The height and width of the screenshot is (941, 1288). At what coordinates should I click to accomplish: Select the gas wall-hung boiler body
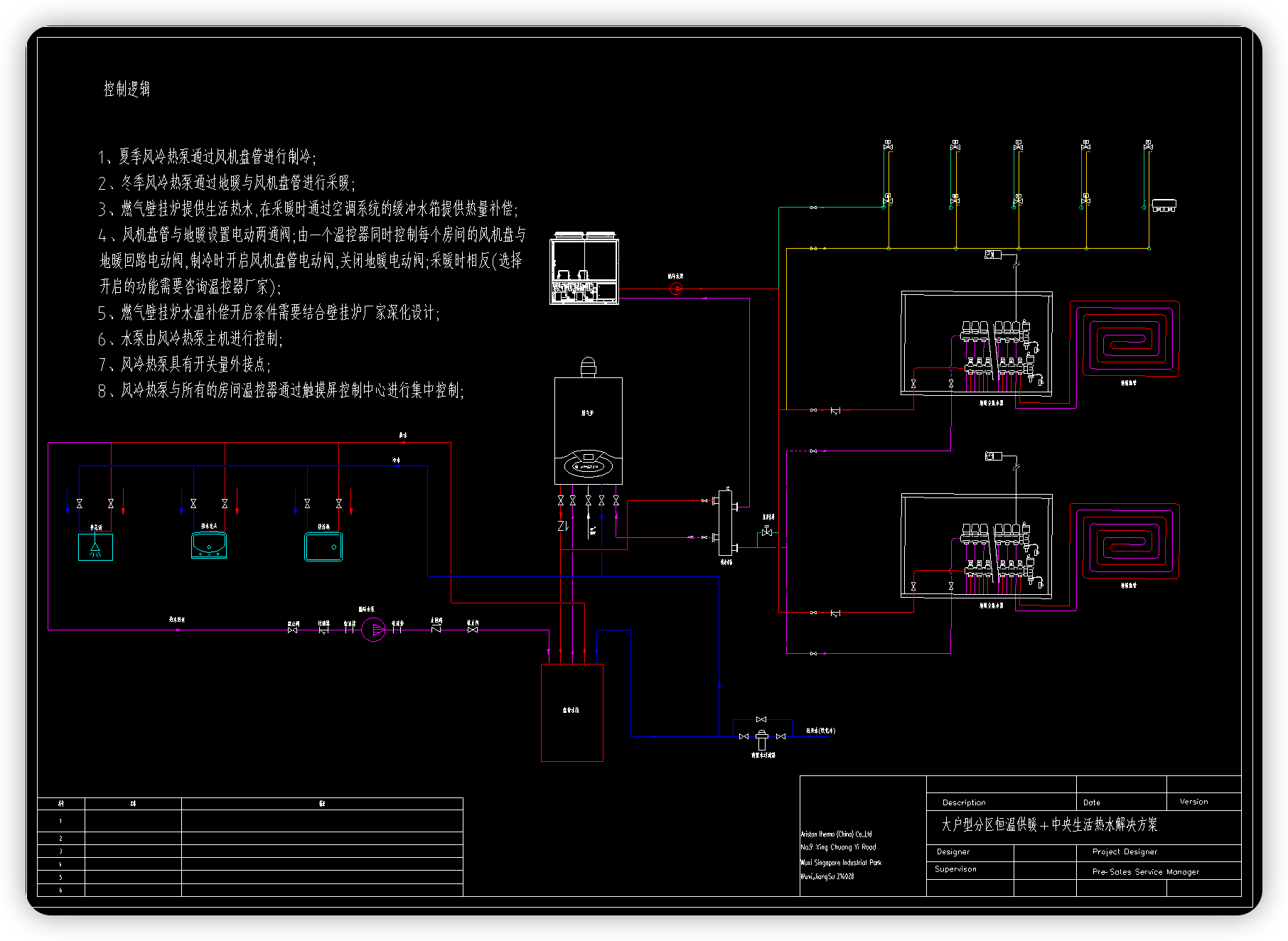point(588,431)
